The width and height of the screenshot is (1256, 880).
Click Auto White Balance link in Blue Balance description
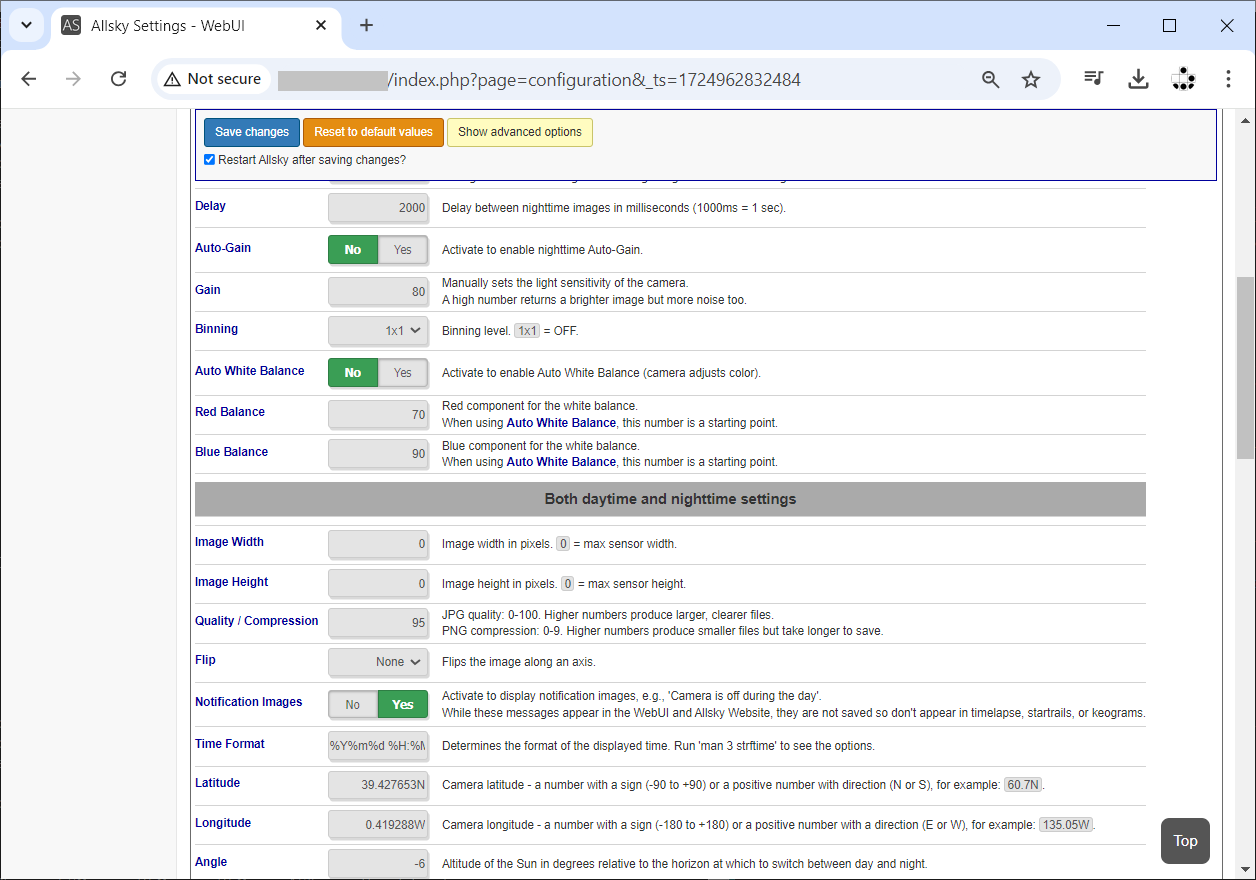[561, 462]
